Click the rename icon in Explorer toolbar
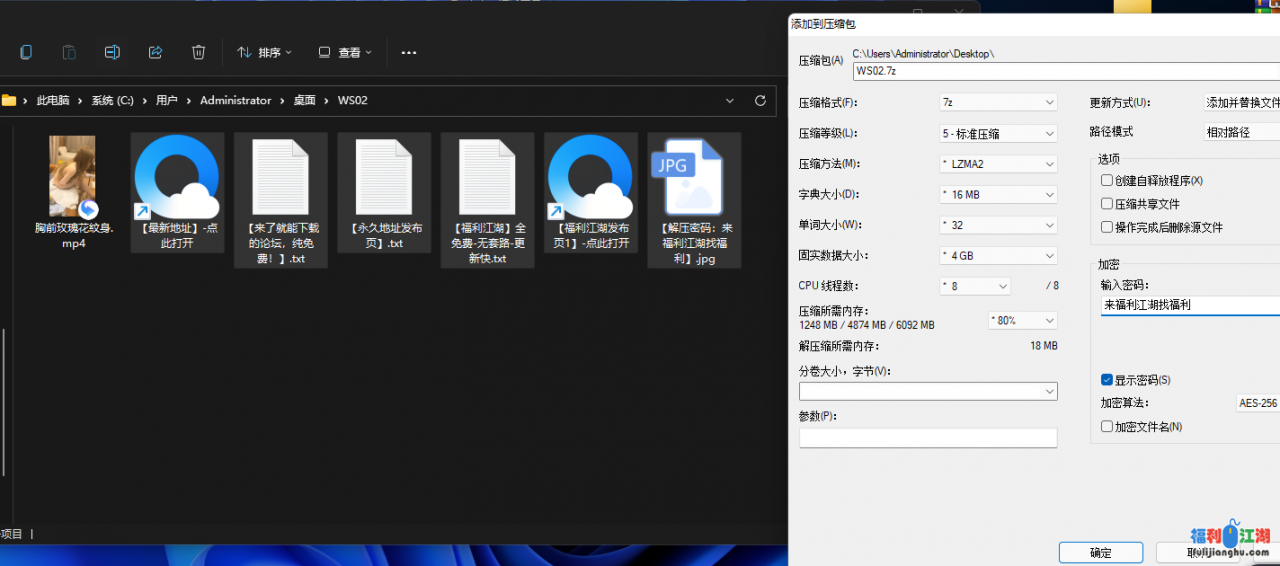 click(113, 52)
